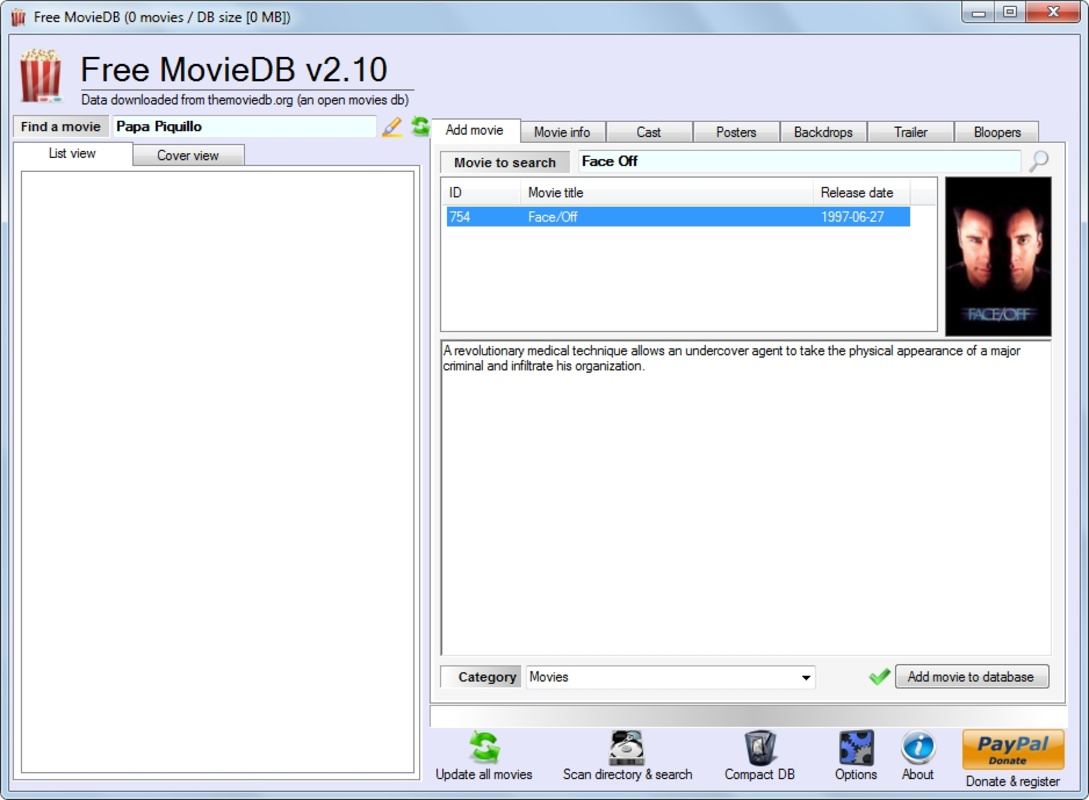Open the Posters tab
1089x800 pixels.
pos(735,131)
